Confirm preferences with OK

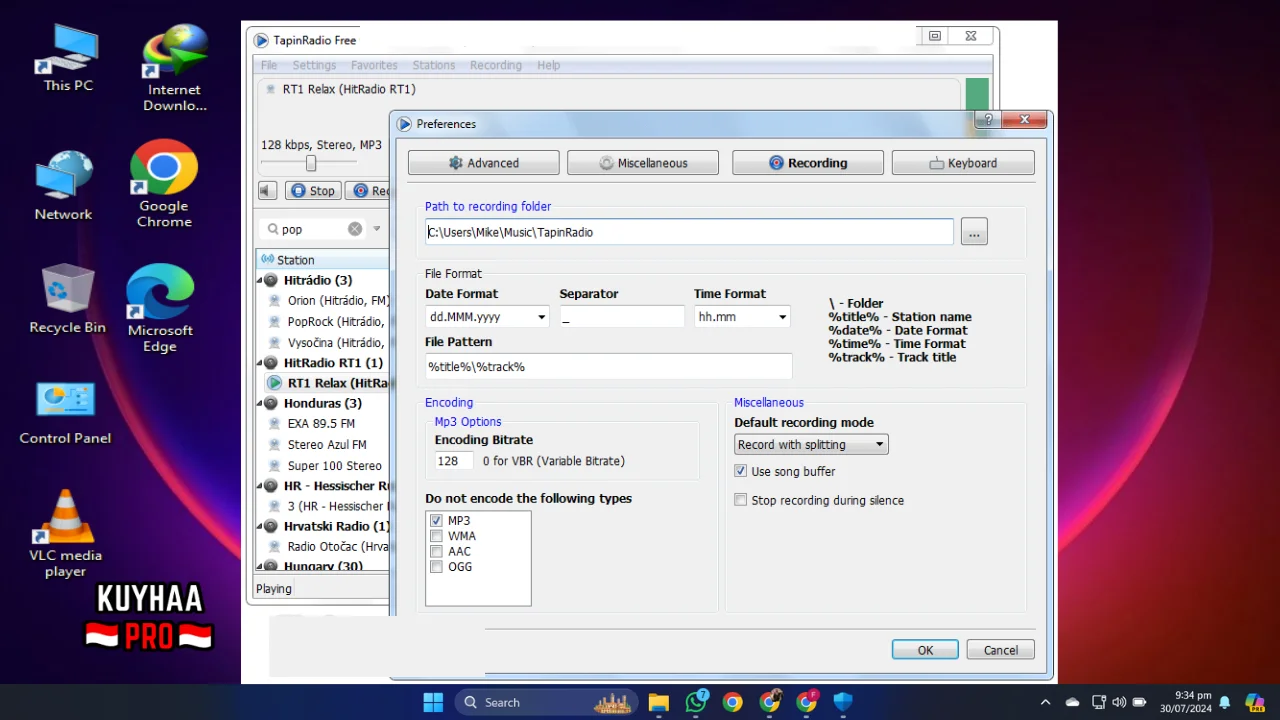click(x=925, y=650)
